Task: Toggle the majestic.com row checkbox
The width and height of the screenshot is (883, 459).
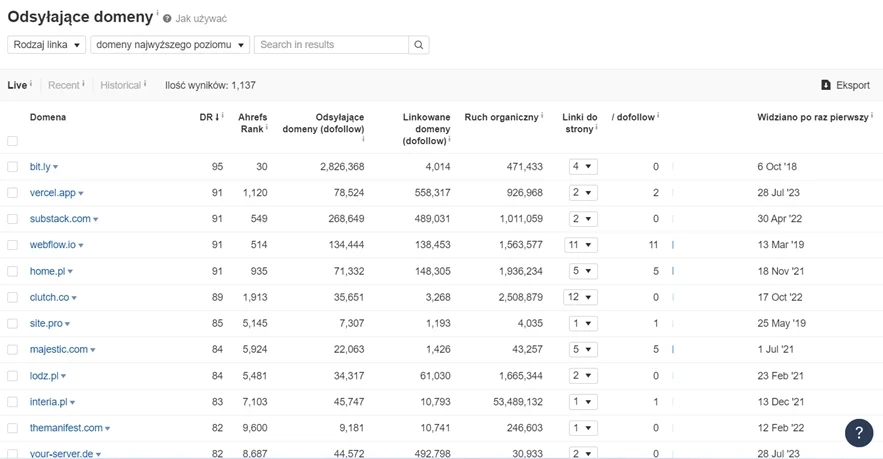Action: point(12,350)
